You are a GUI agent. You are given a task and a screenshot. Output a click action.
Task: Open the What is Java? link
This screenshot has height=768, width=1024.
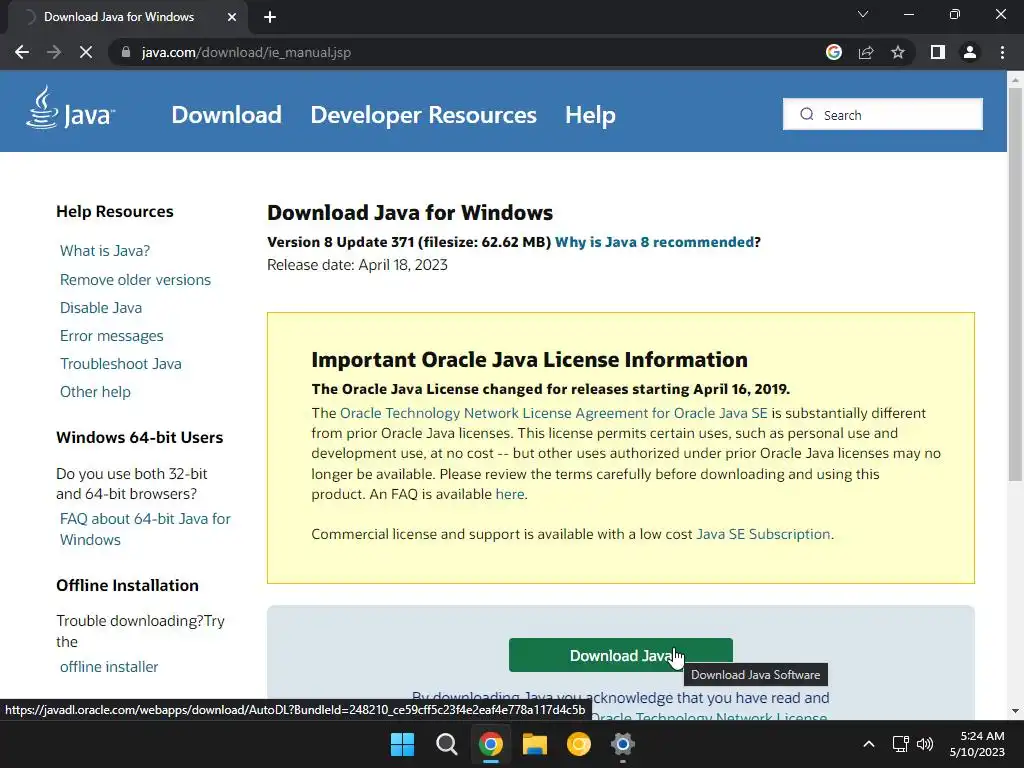coord(105,251)
